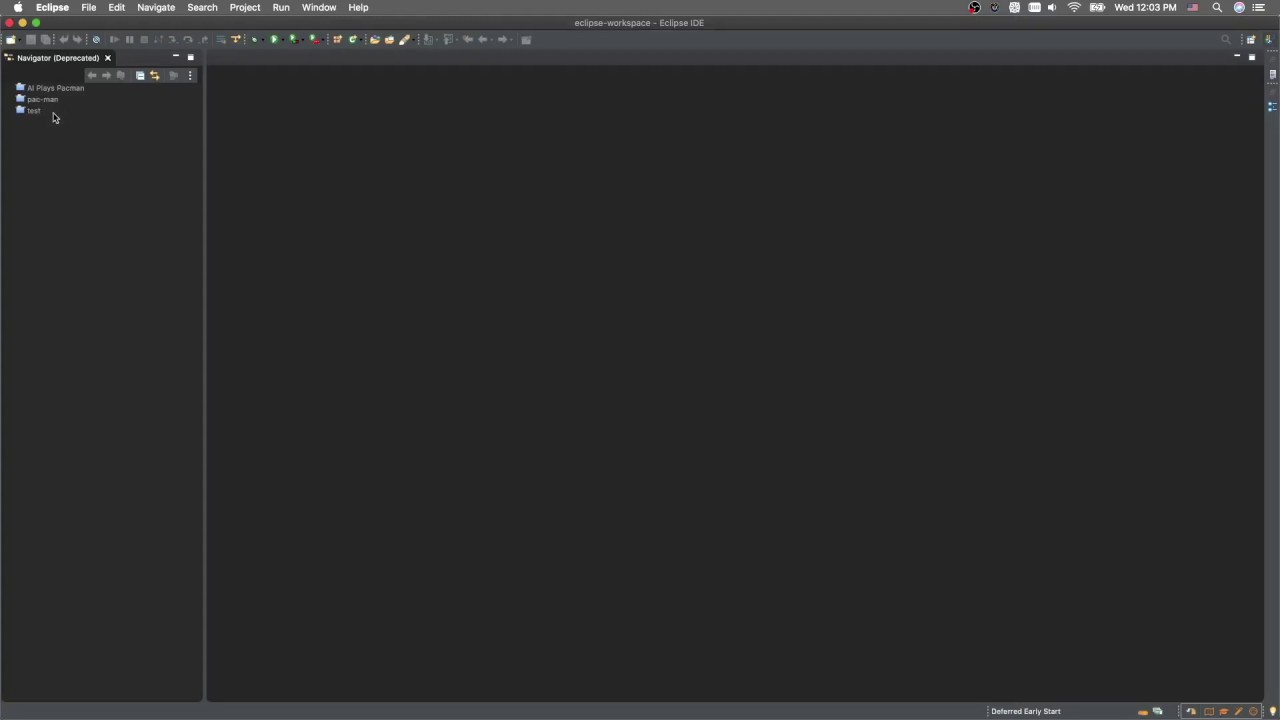Click the Java perspective icon
Screen dimensions: 1280x720
pyautogui.click(x=1268, y=40)
